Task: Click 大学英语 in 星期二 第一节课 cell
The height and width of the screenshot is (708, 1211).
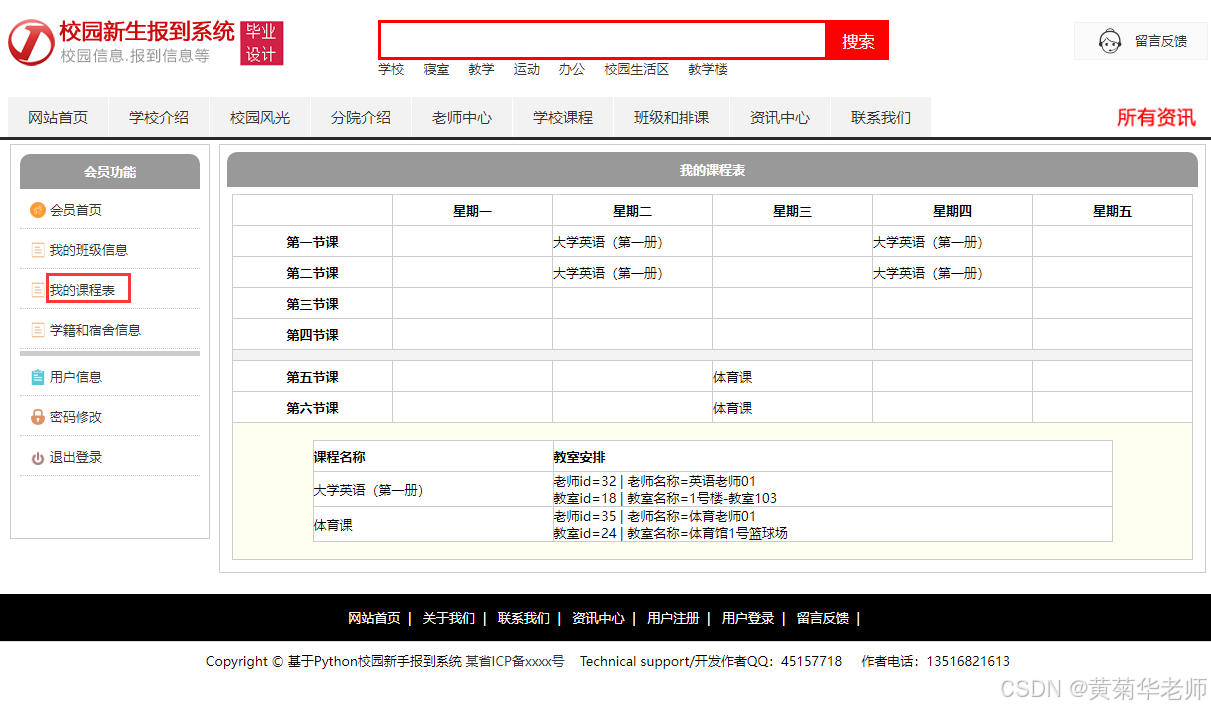Action: 608,242
